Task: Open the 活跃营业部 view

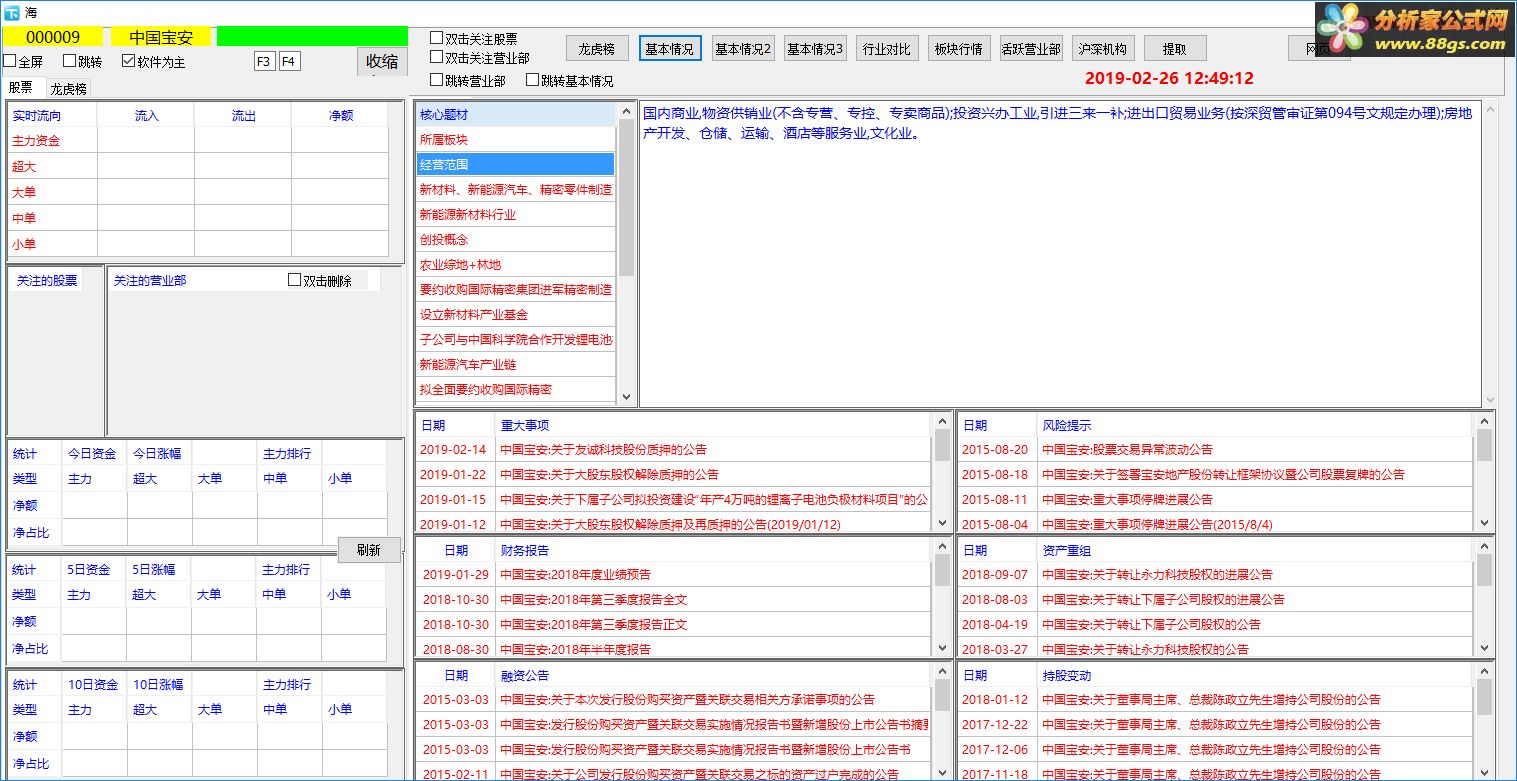Action: pyautogui.click(x=1031, y=48)
